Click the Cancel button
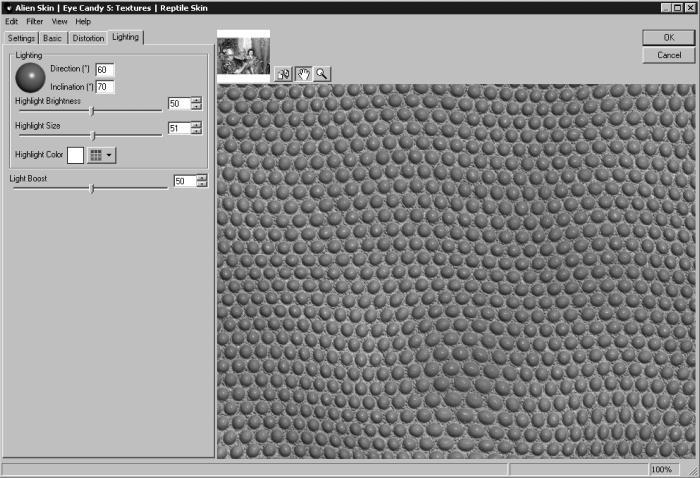The width and height of the screenshot is (700, 478). [x=668, y=55]
